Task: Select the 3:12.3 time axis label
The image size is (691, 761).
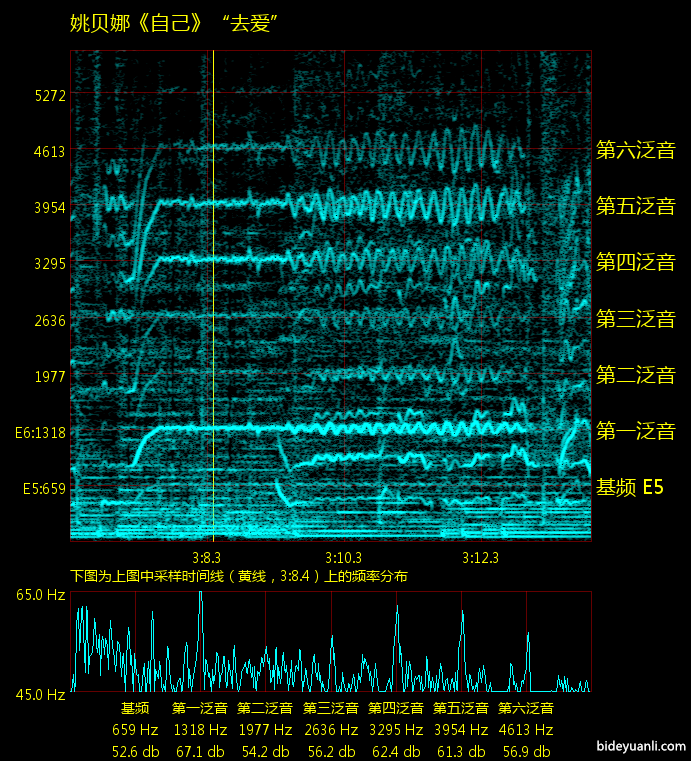Action: tap(480, 557)
